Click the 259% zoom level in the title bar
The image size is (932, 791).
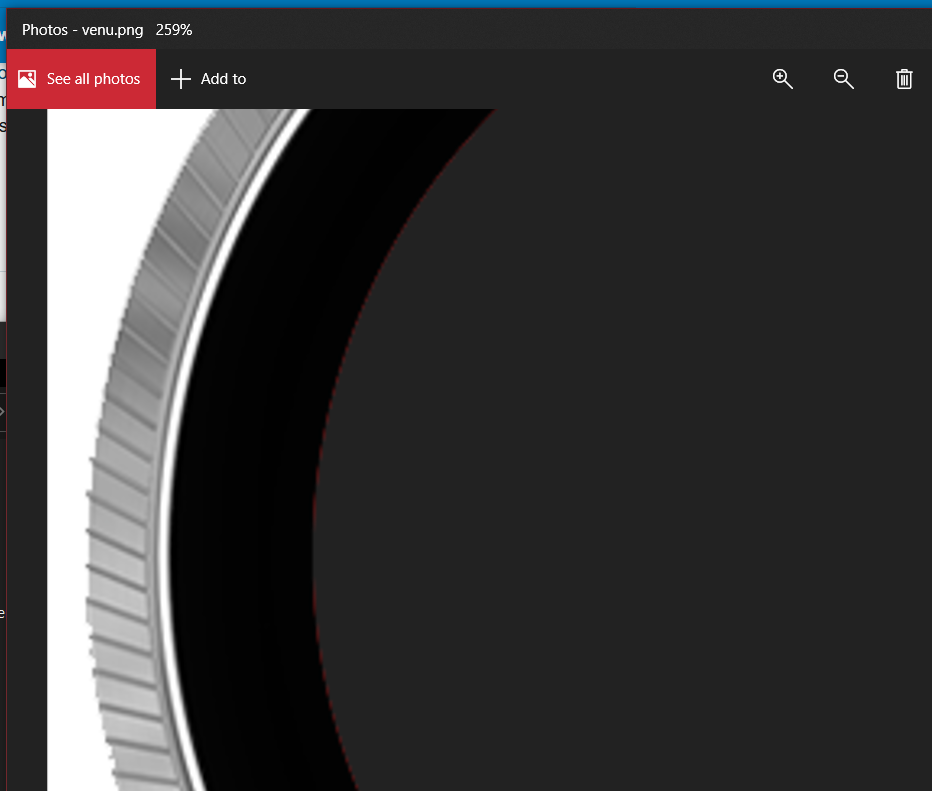[174, 30]
